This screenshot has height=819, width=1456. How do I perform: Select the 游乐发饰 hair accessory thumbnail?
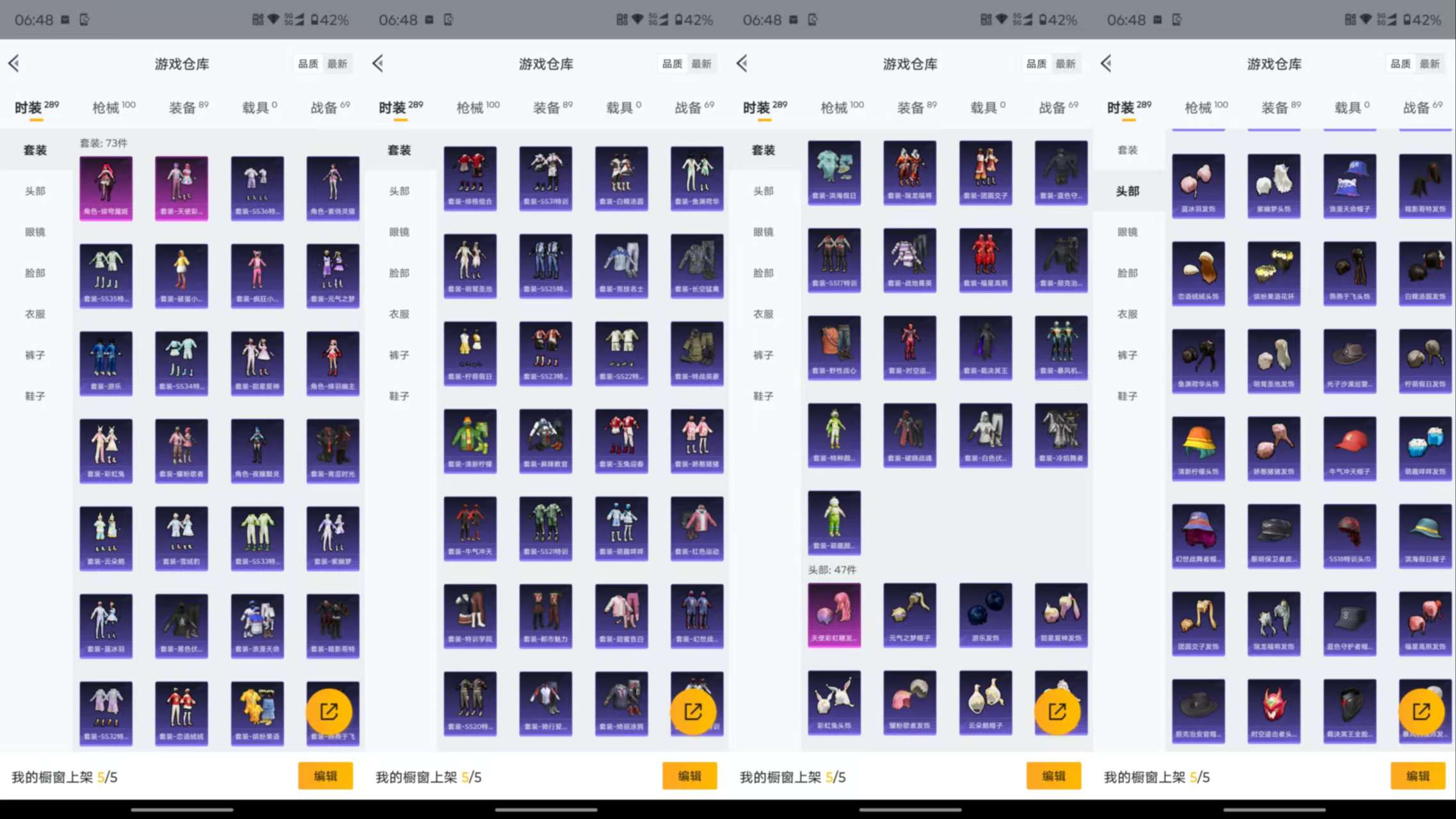click(985, 615)
